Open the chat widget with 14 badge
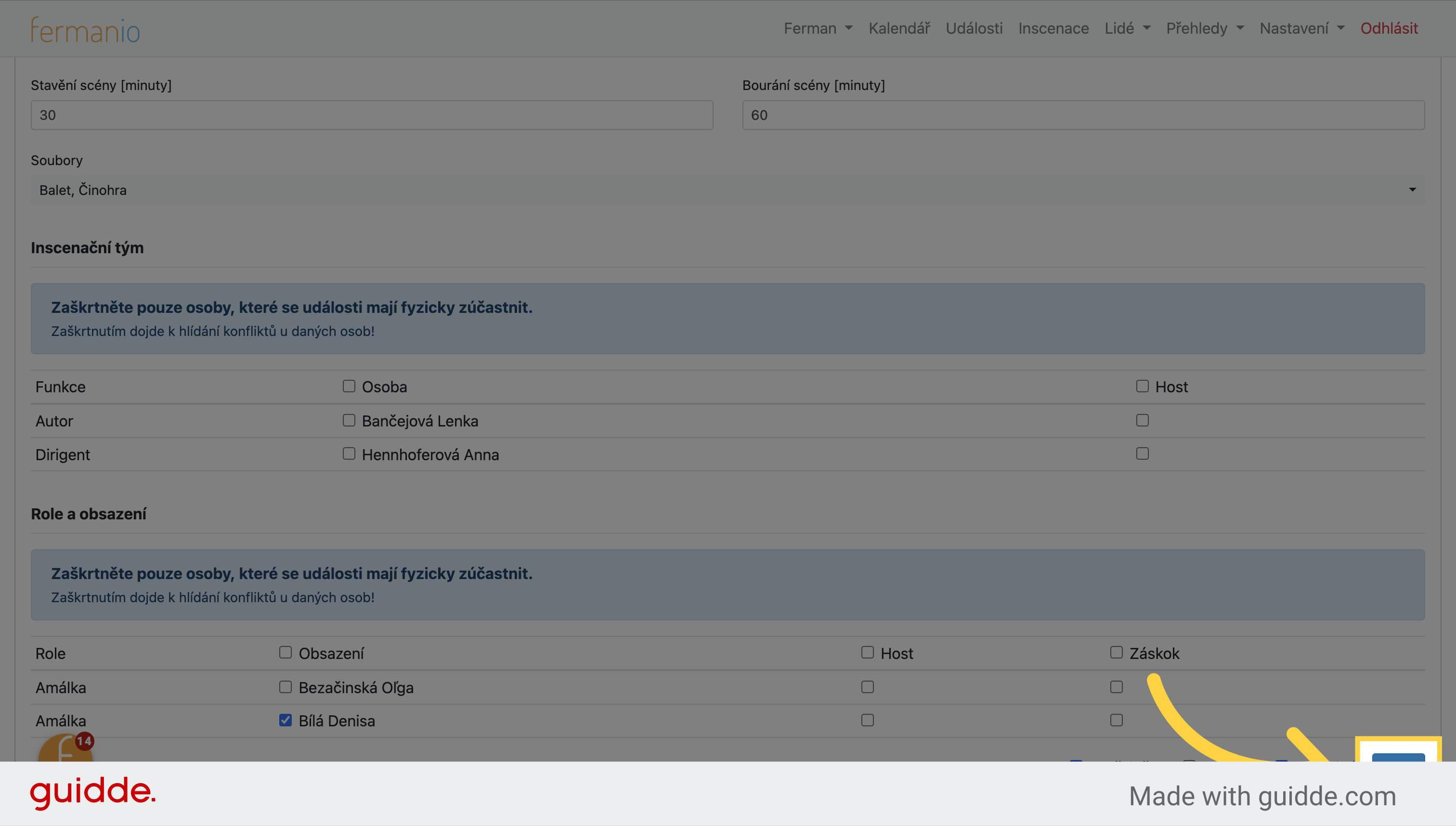Screen dimensions: 1456x826 pos(65,748)
